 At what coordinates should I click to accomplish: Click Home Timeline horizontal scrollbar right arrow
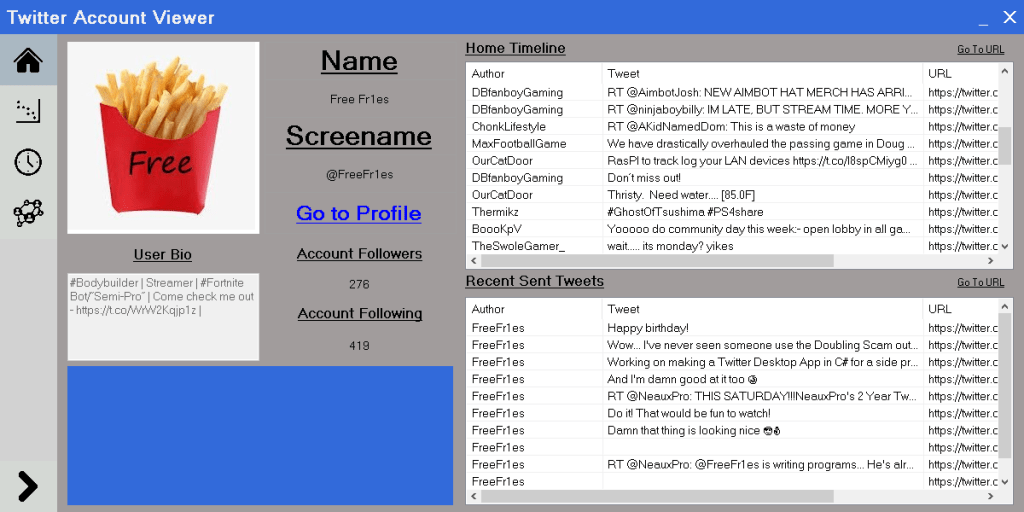pyautogui.click(x=991, y=261)
